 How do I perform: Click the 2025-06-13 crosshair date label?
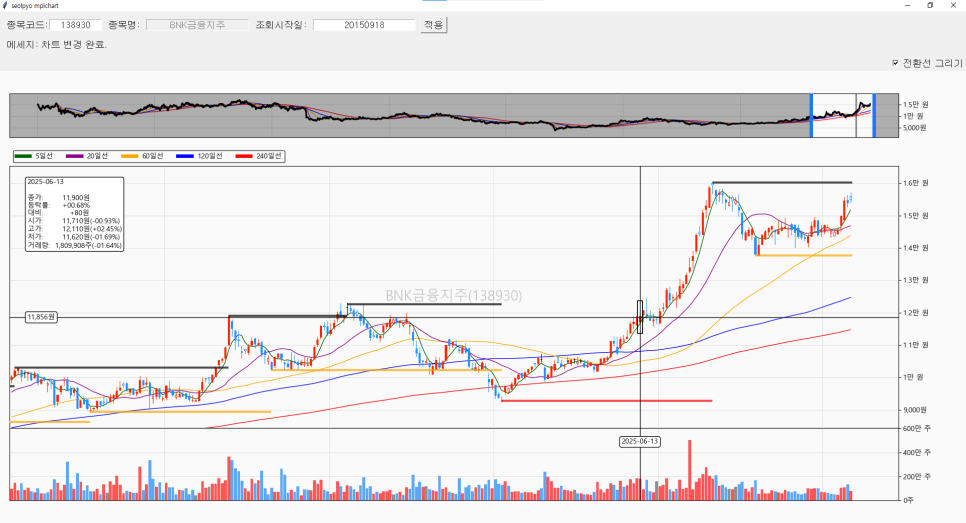pyautogui.click(x=640, y=442)
